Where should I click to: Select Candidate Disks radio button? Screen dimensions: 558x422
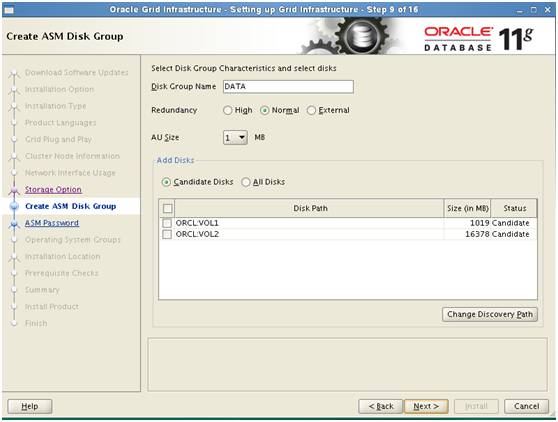click(x=166, y=182)
